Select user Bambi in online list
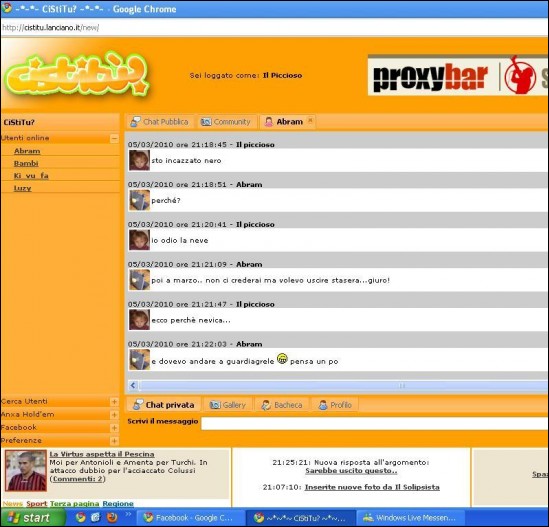 (x=26, y=163)
